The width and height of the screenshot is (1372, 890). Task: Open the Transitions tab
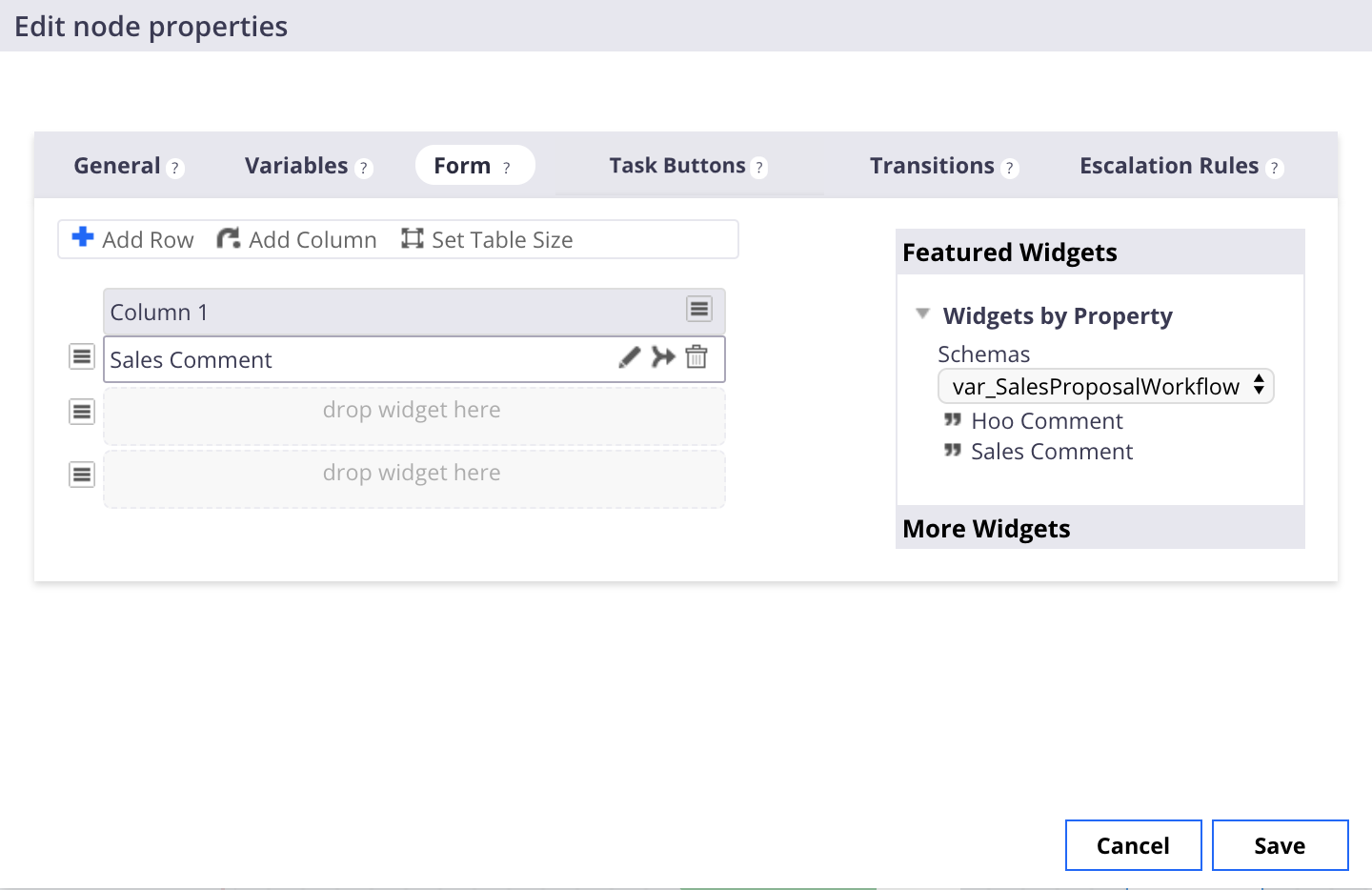click(x=932, y=166)
